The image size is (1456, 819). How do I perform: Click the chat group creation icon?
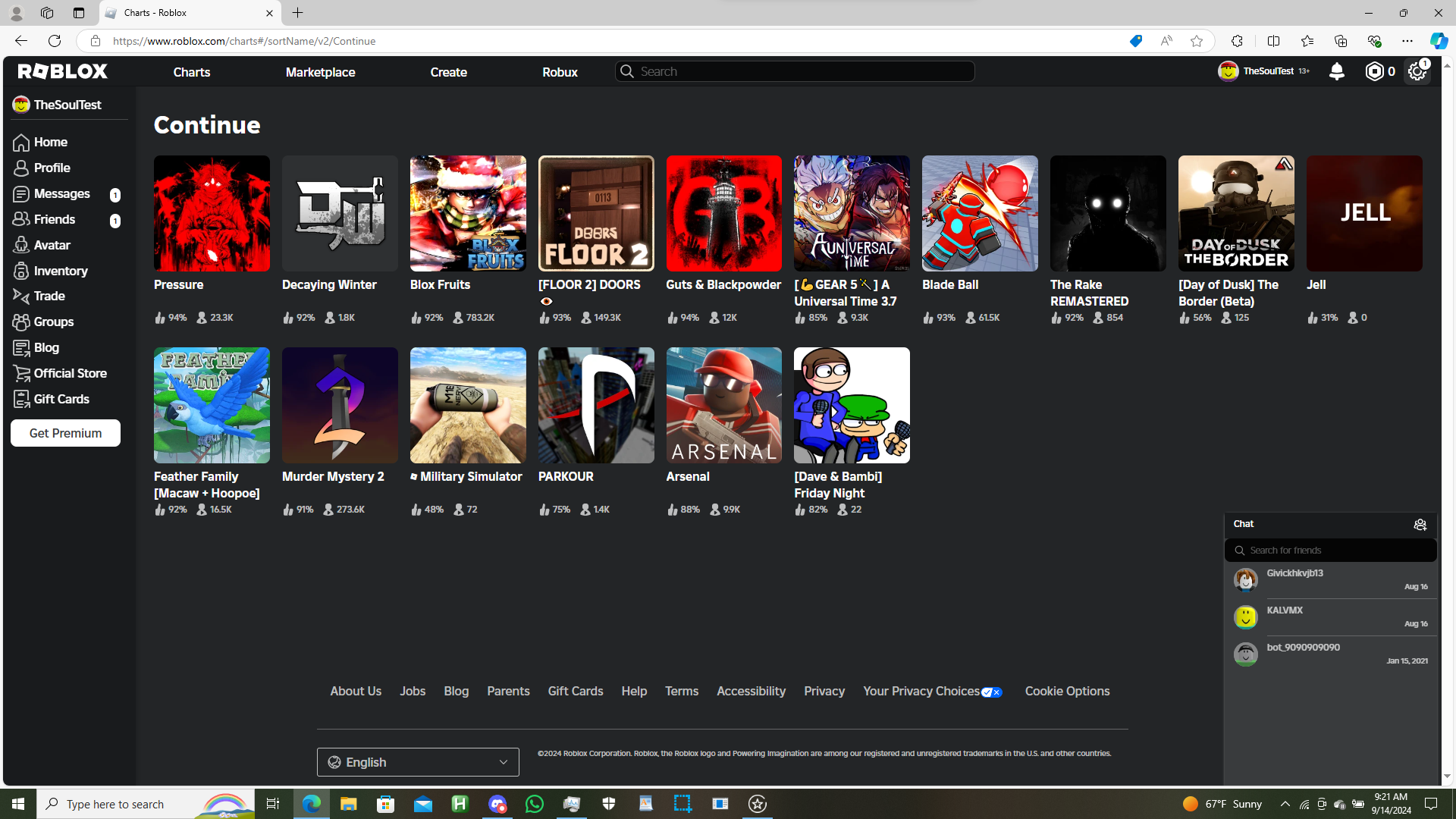click(x=1420, y=525)
